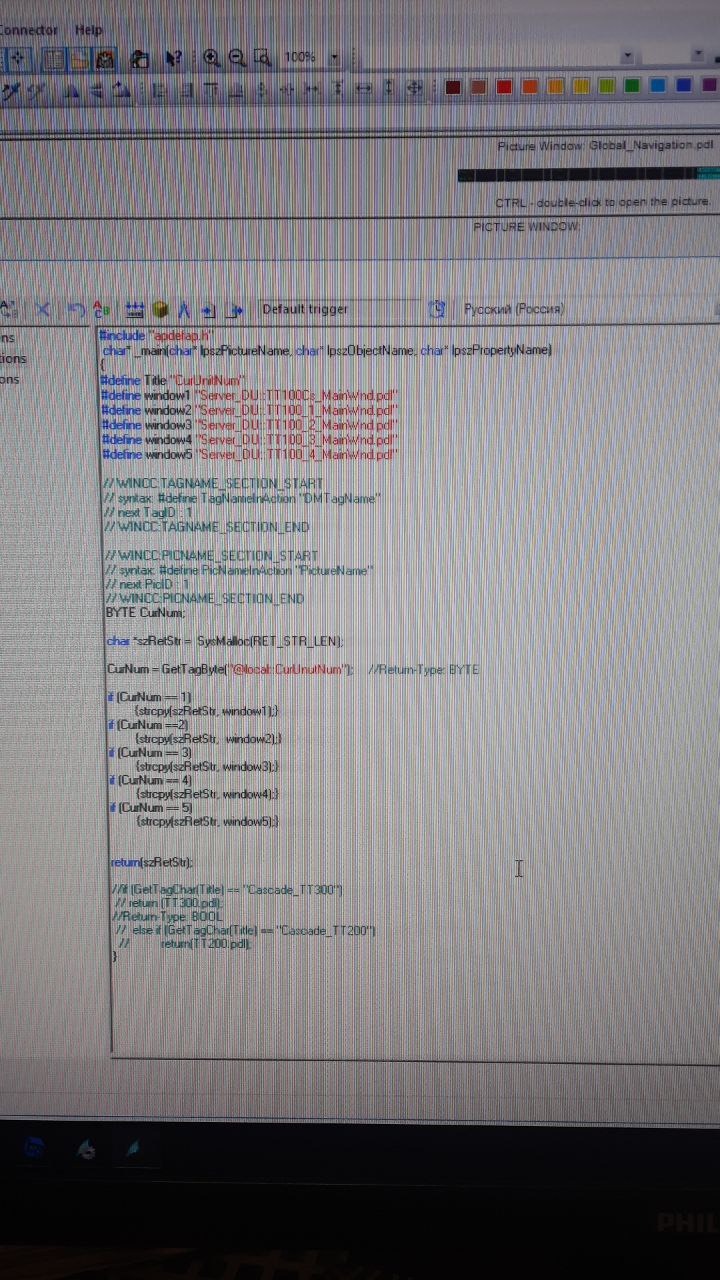Click the X delete icon in editor toolbar
The height and width of the screenshot is (1280, 720).
43,310
